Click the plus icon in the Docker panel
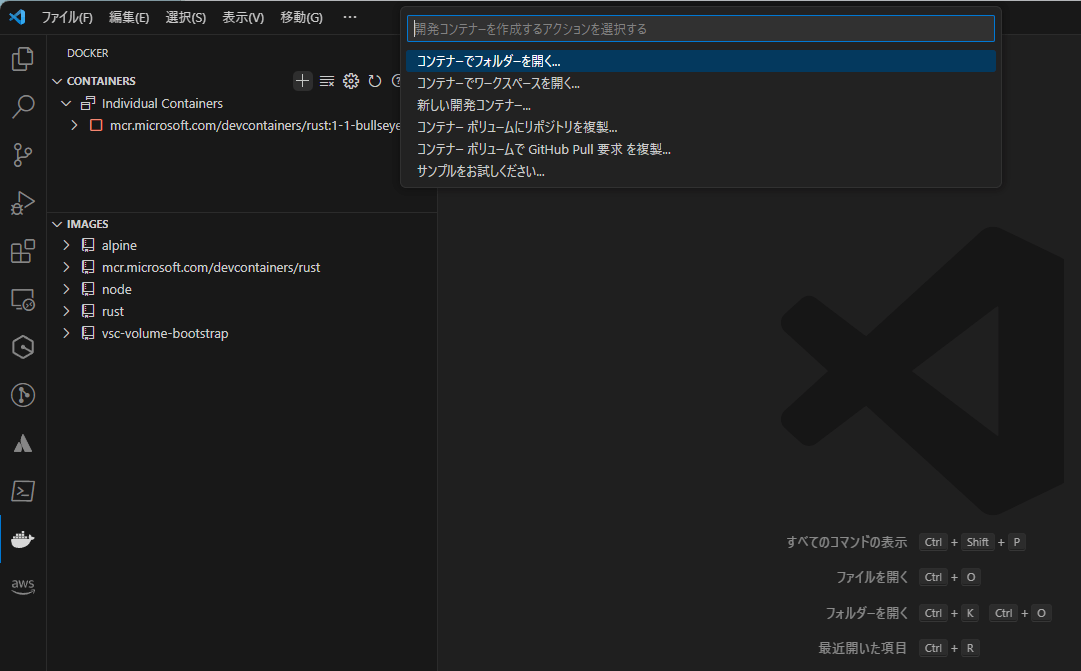 tap(302, 80)
